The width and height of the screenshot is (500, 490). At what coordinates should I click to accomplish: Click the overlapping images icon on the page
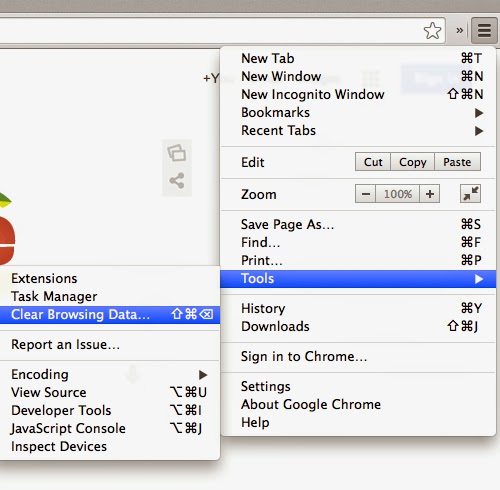(177, 153)
